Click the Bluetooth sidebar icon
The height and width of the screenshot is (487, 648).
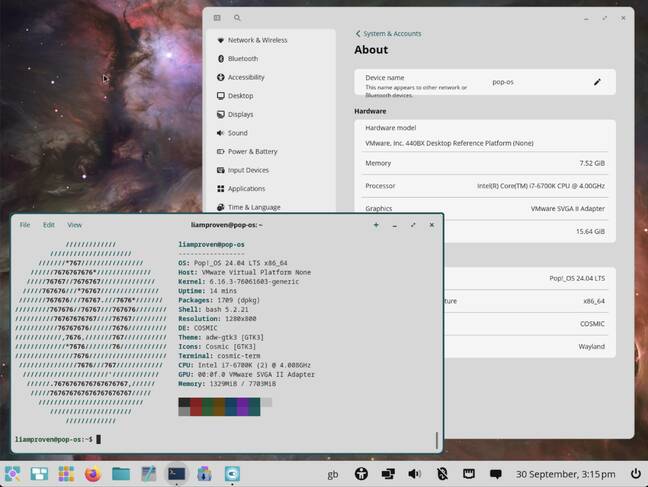click(221, 59)
